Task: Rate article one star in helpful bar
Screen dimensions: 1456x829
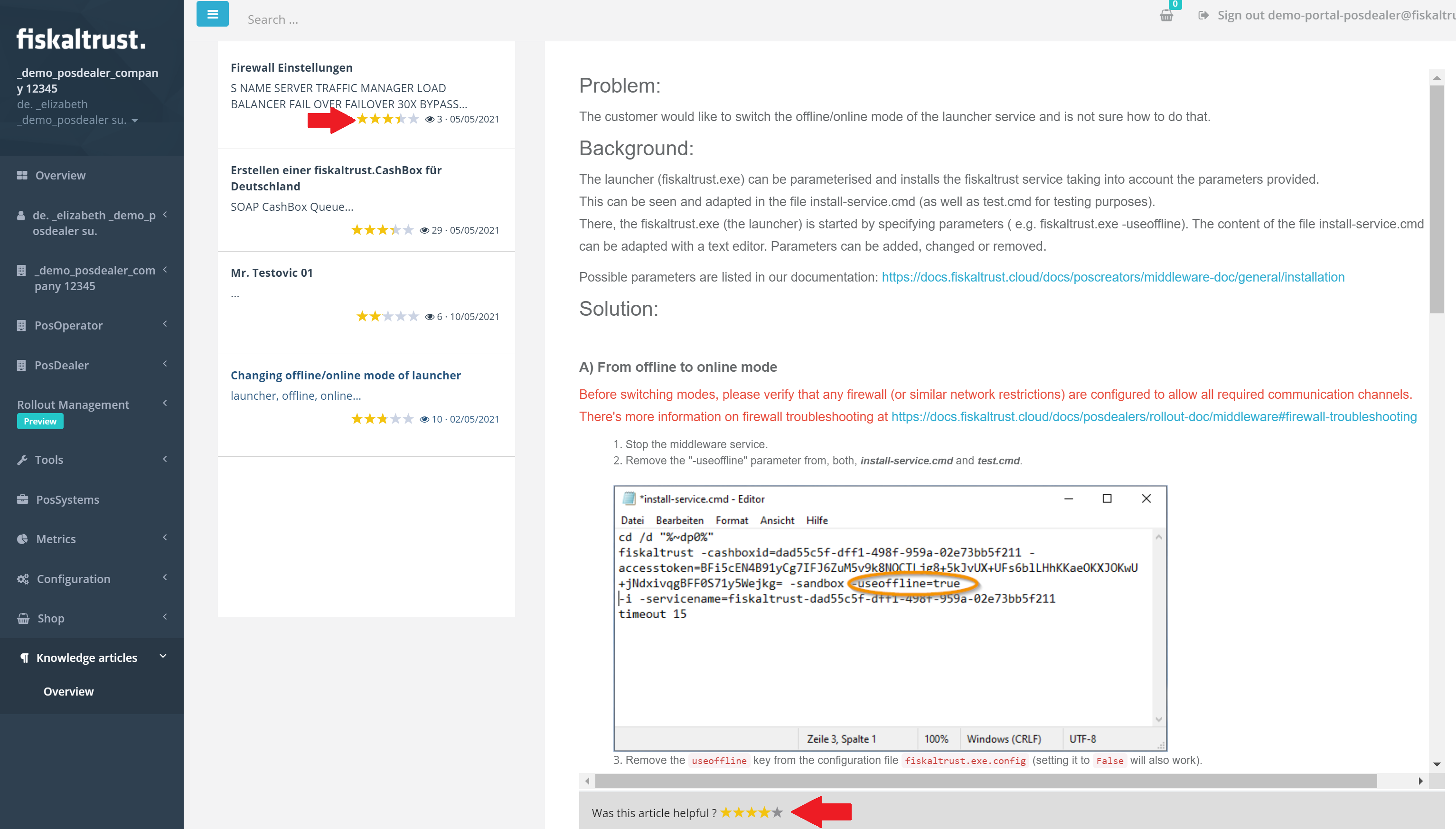Action: [x=726, y=812]
